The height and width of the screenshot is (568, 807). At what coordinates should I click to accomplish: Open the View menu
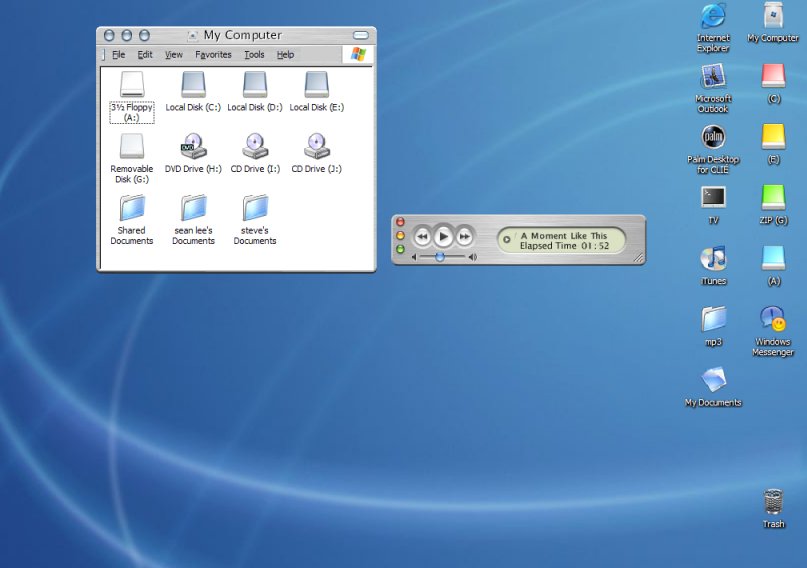[173, 55]
